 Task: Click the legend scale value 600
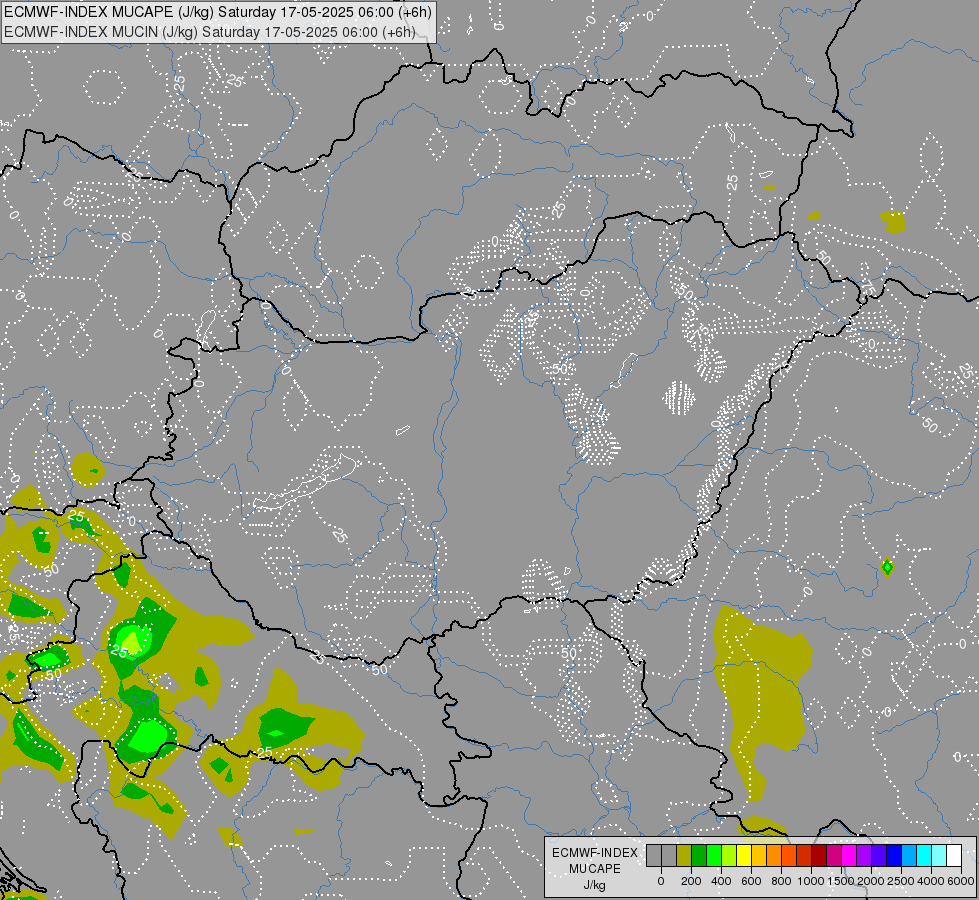point(751,881)
